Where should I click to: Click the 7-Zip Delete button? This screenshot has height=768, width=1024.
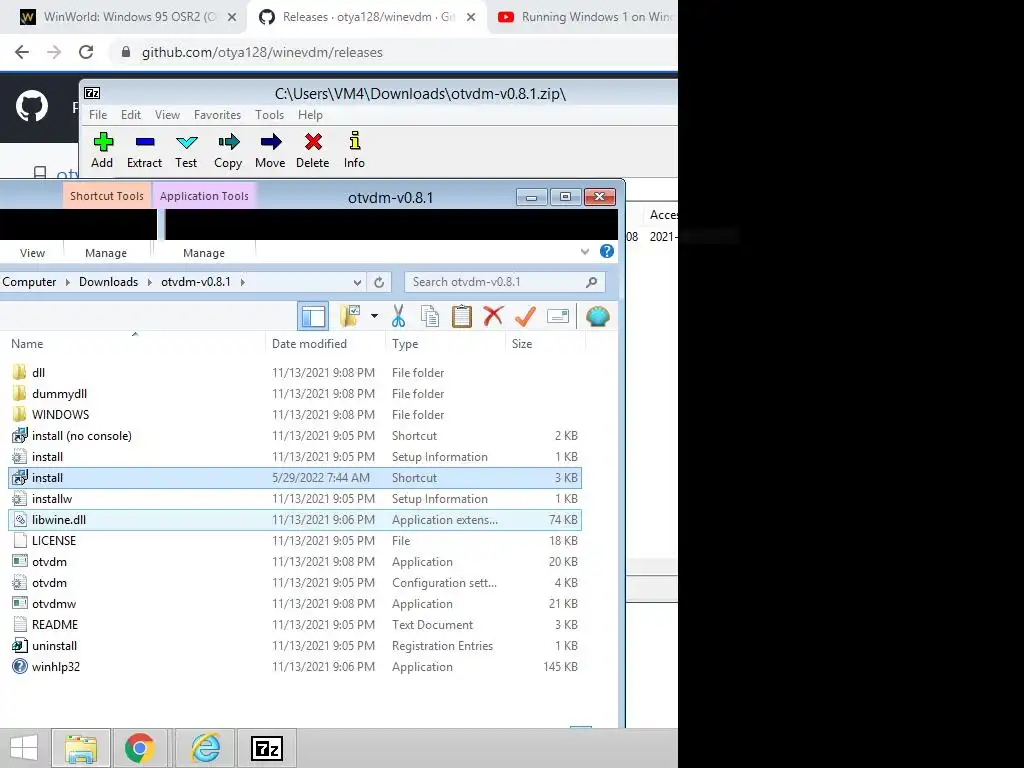[x=313, y=150]
